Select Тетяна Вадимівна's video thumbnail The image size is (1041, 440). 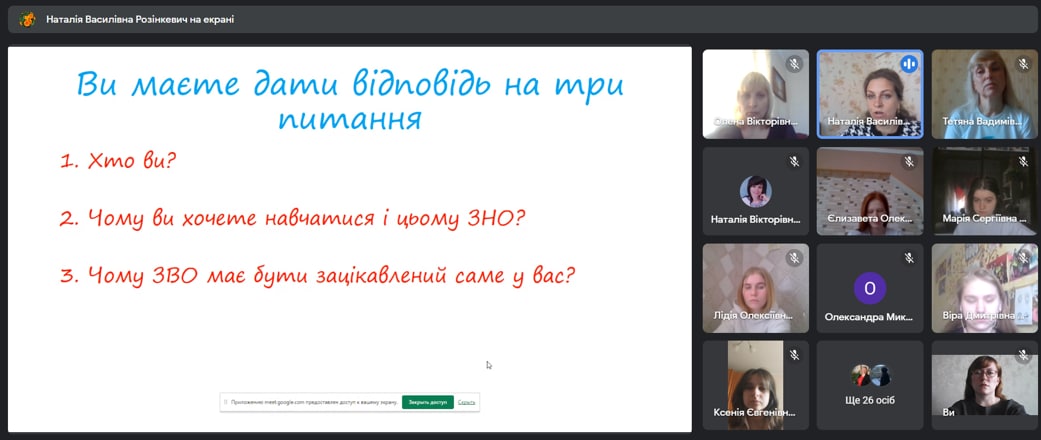(x=985, y=94)
